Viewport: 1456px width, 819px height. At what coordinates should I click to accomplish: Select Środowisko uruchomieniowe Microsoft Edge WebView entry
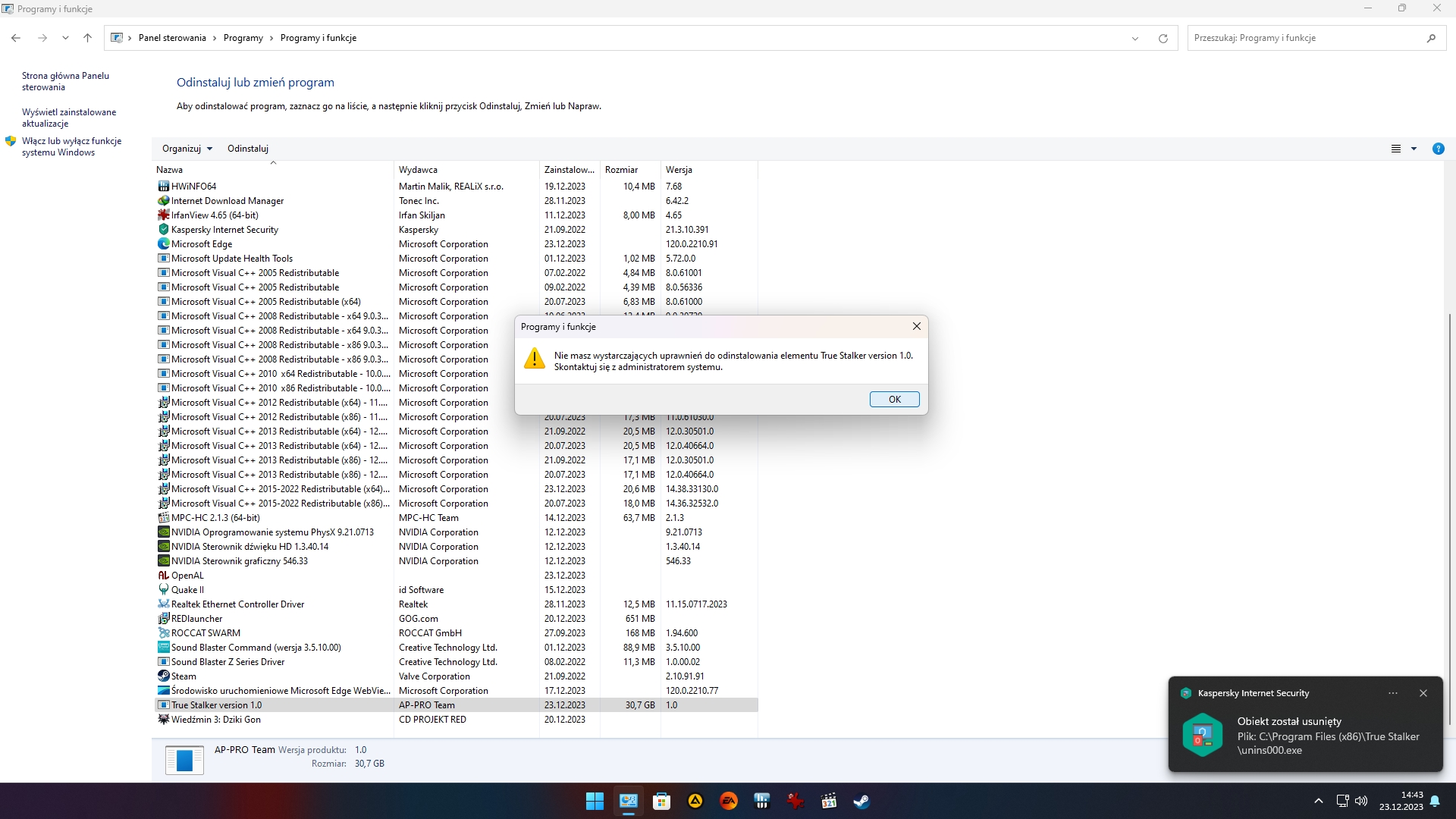(x=456, y=691)
